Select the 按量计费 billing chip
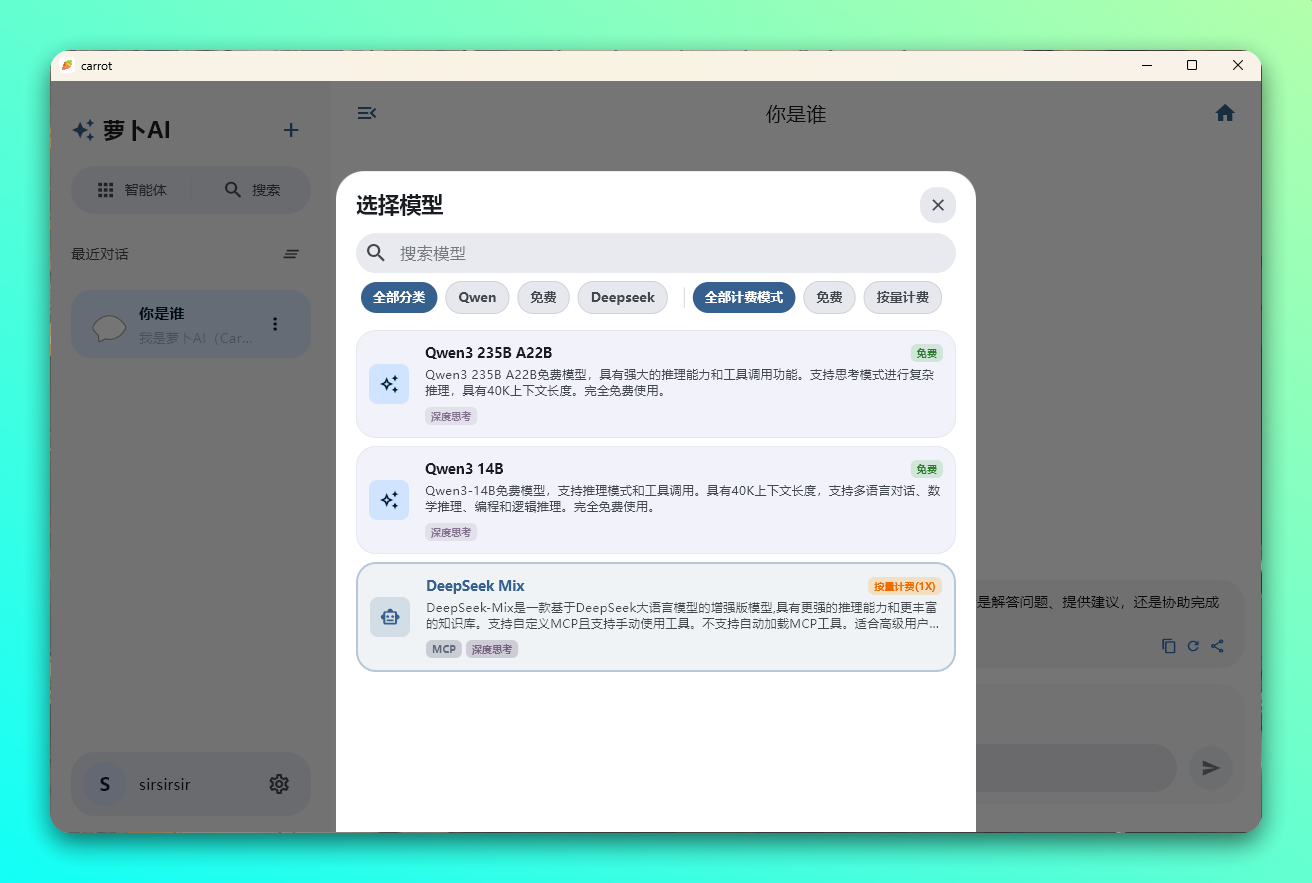 point(902,297)
